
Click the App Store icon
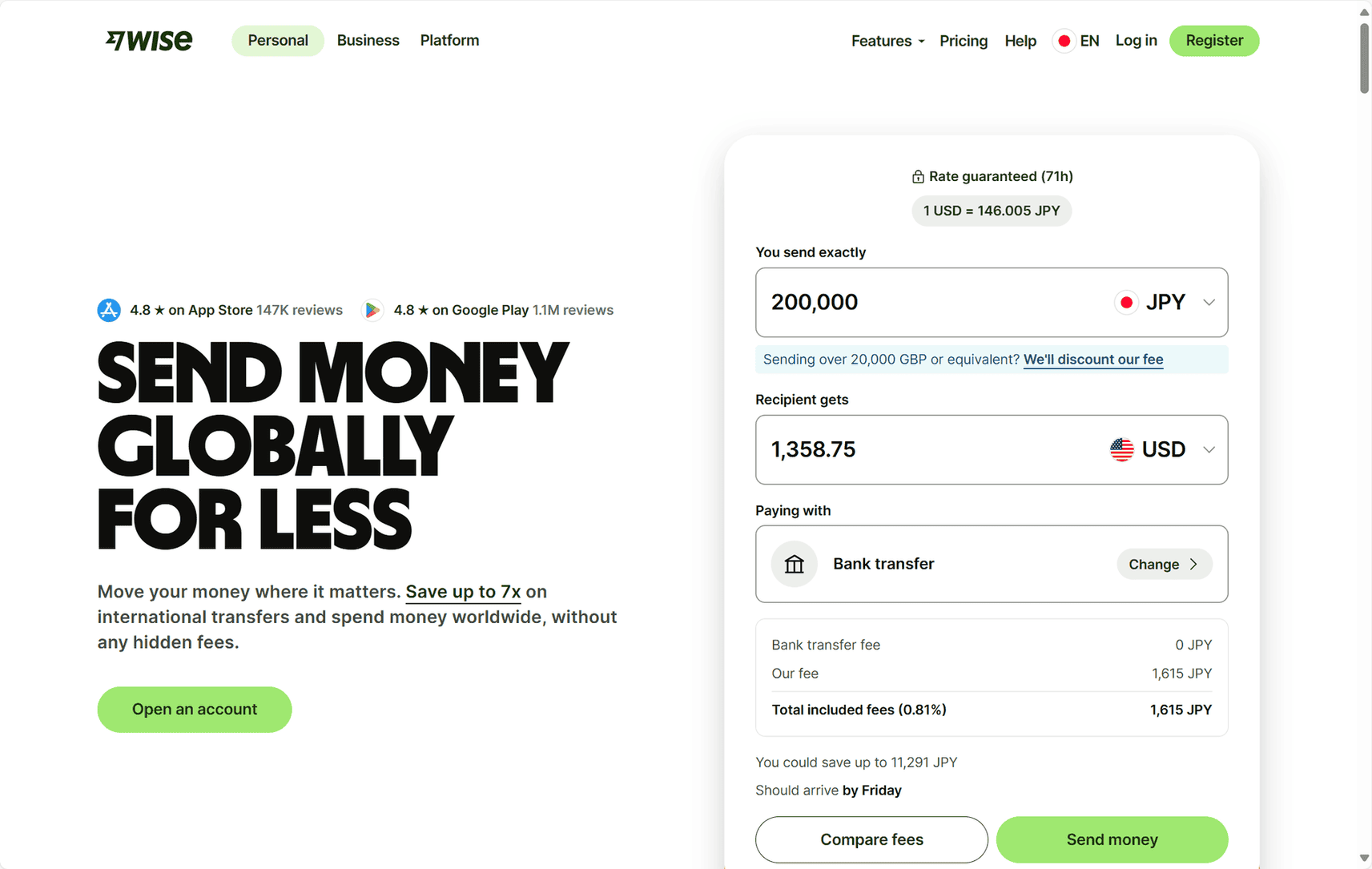click(109, 310)
